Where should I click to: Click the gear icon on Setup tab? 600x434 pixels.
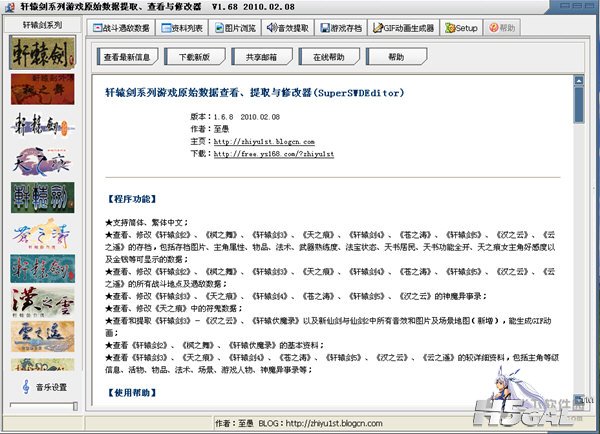tap(450, 28)
